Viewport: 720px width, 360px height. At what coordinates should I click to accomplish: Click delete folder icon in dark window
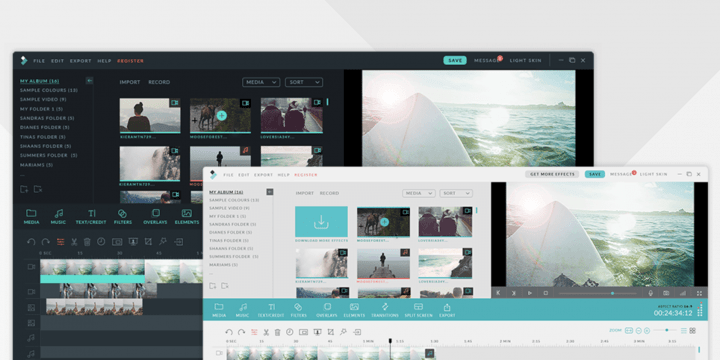point(38,189)
